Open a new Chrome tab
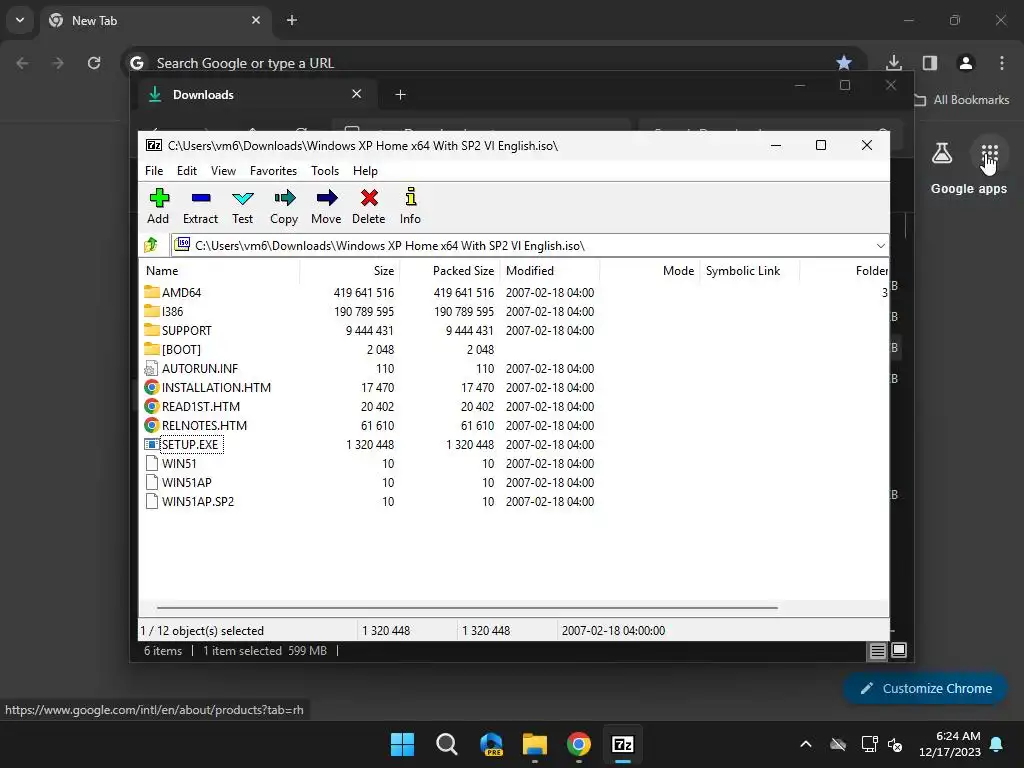The height and width of the screenshot is (768, 1024). (292, 20)
